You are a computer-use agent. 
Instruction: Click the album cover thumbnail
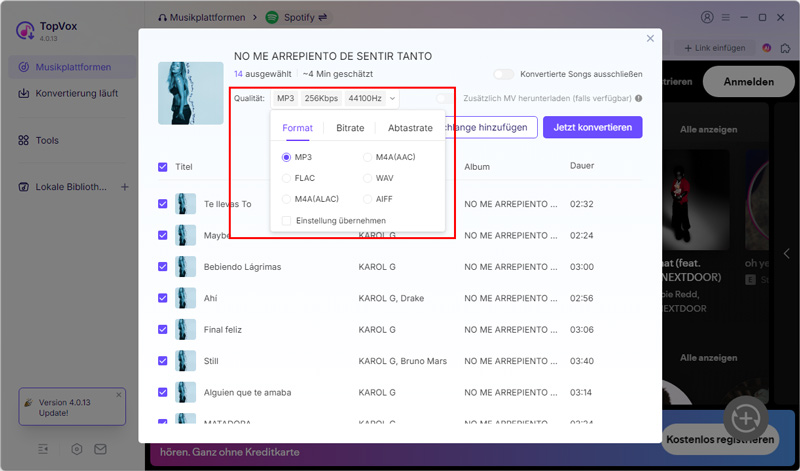click(x=191, y=93)
